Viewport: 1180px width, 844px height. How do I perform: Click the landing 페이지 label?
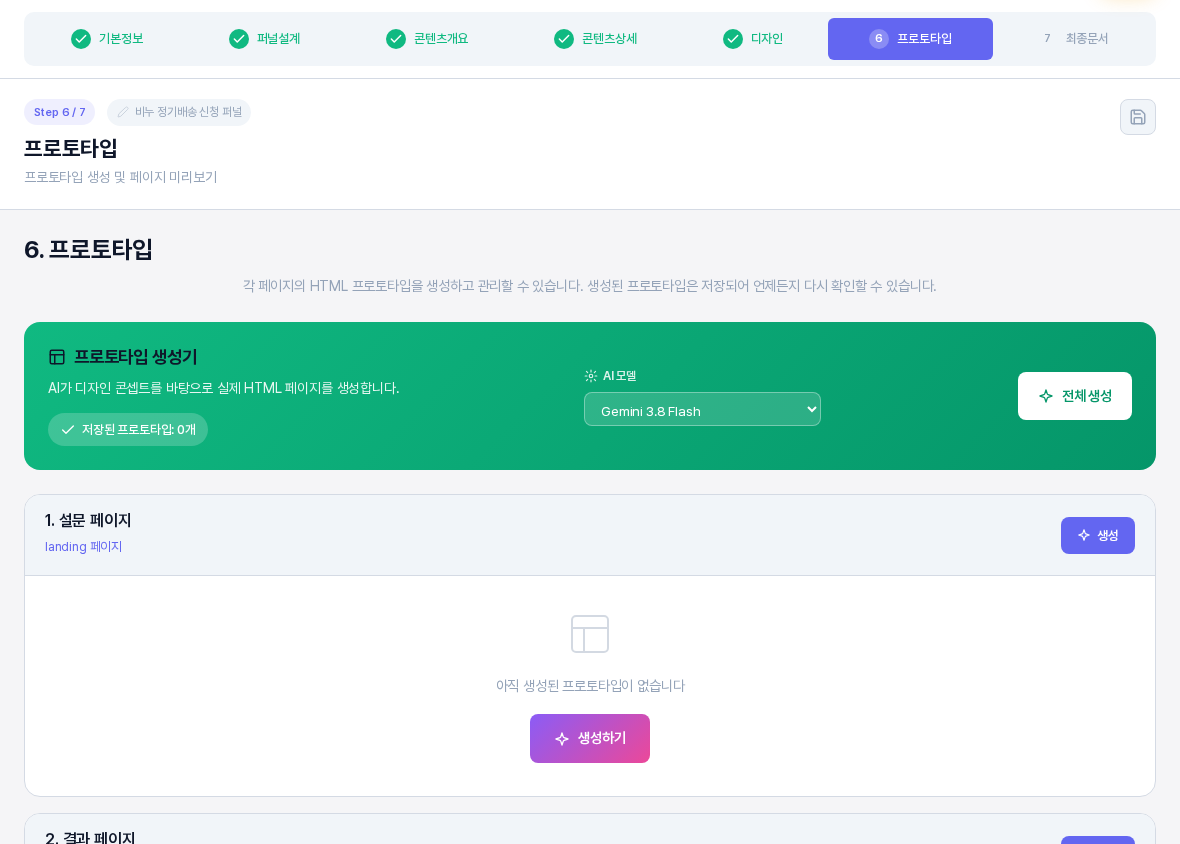click(x=84, y=547)
